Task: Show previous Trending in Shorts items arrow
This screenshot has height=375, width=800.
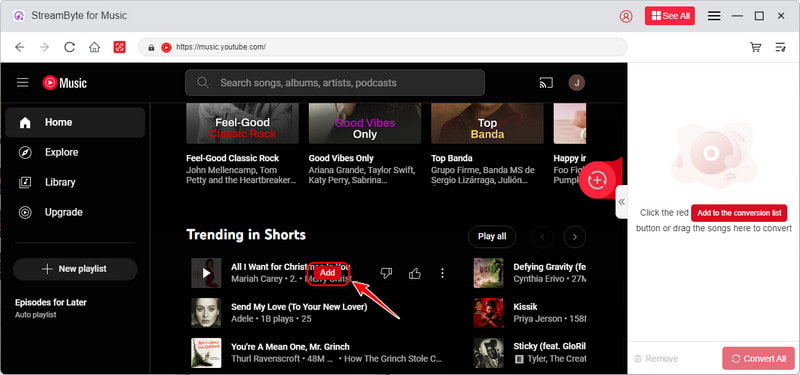Action: (x=542, y=237)
